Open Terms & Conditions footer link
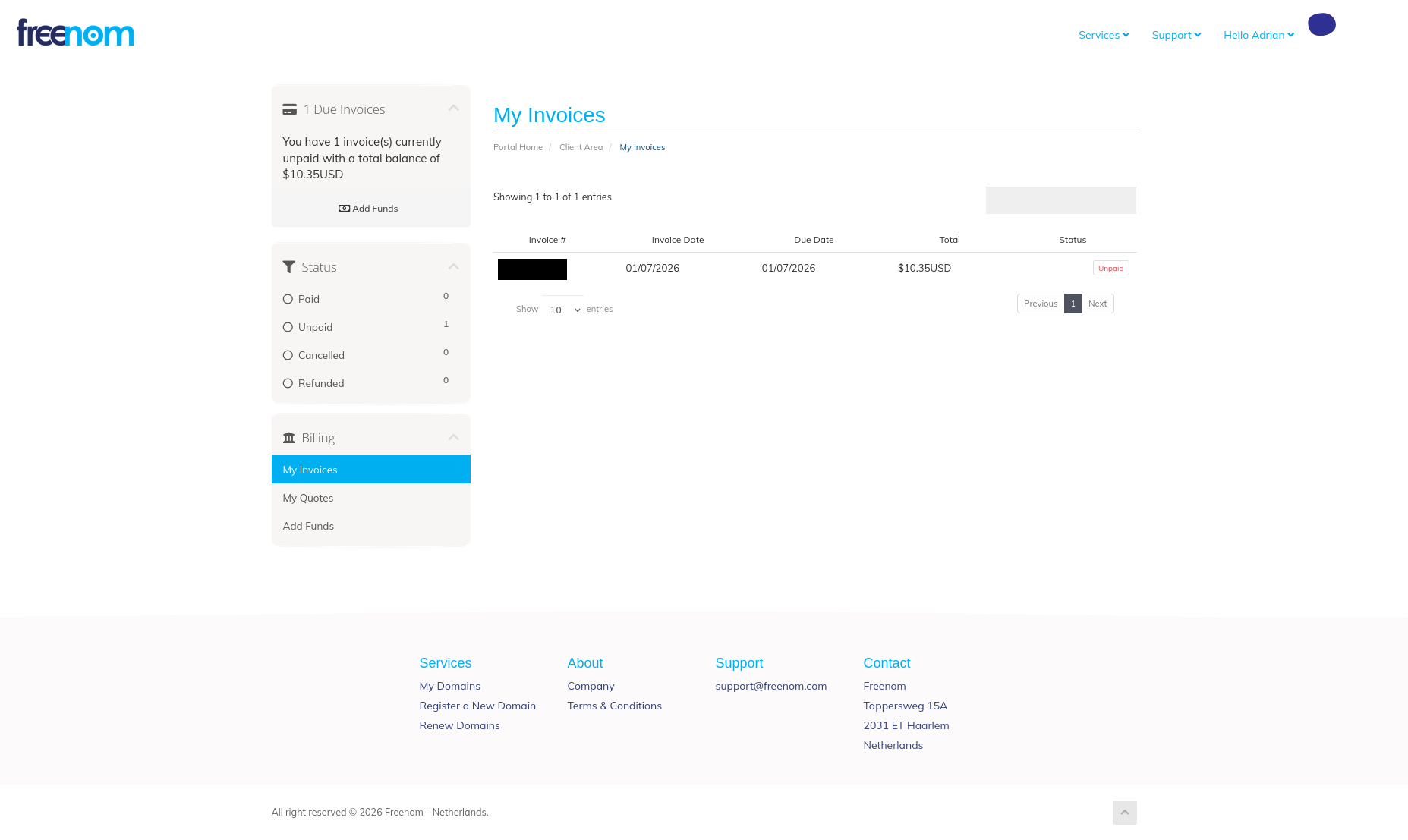Screen dimensions: 1408x840 614,706
